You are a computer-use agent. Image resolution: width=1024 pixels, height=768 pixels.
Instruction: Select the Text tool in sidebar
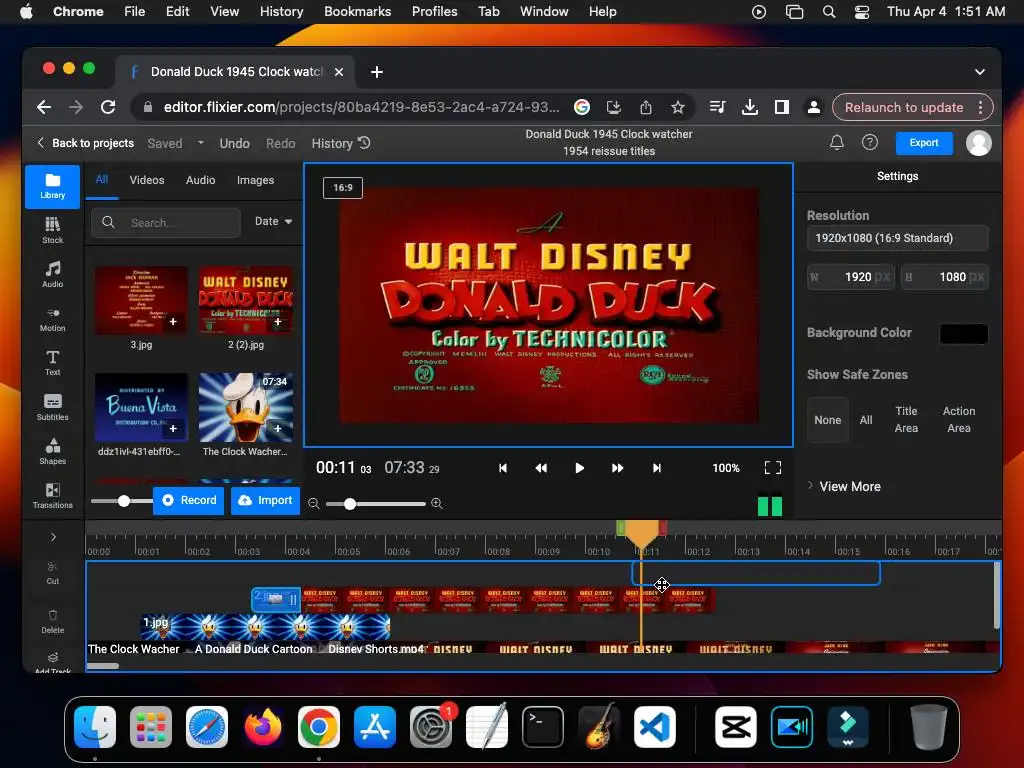(52, 362)
